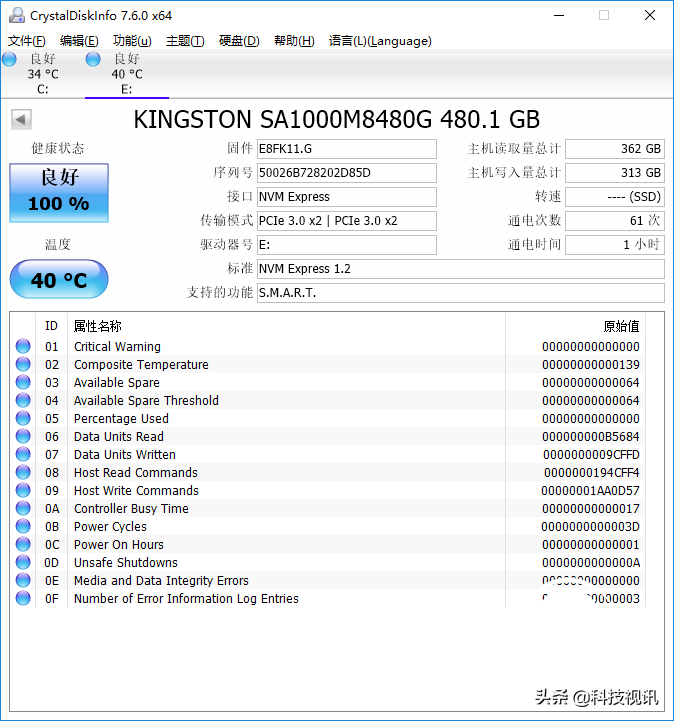Click the interface field NVM Express

(x=347, y=197)
